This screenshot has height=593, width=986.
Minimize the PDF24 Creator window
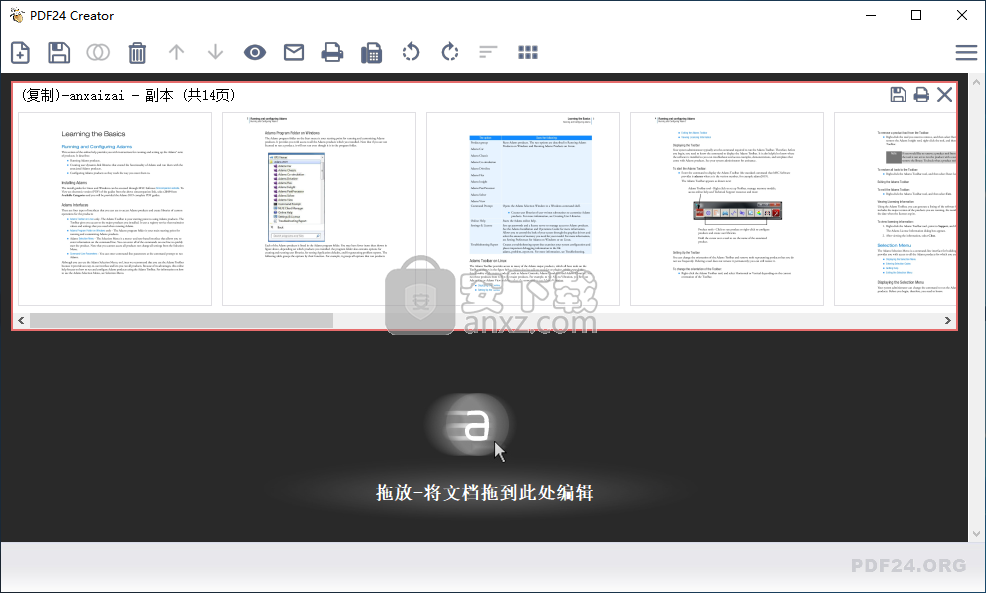coord(871,15)
